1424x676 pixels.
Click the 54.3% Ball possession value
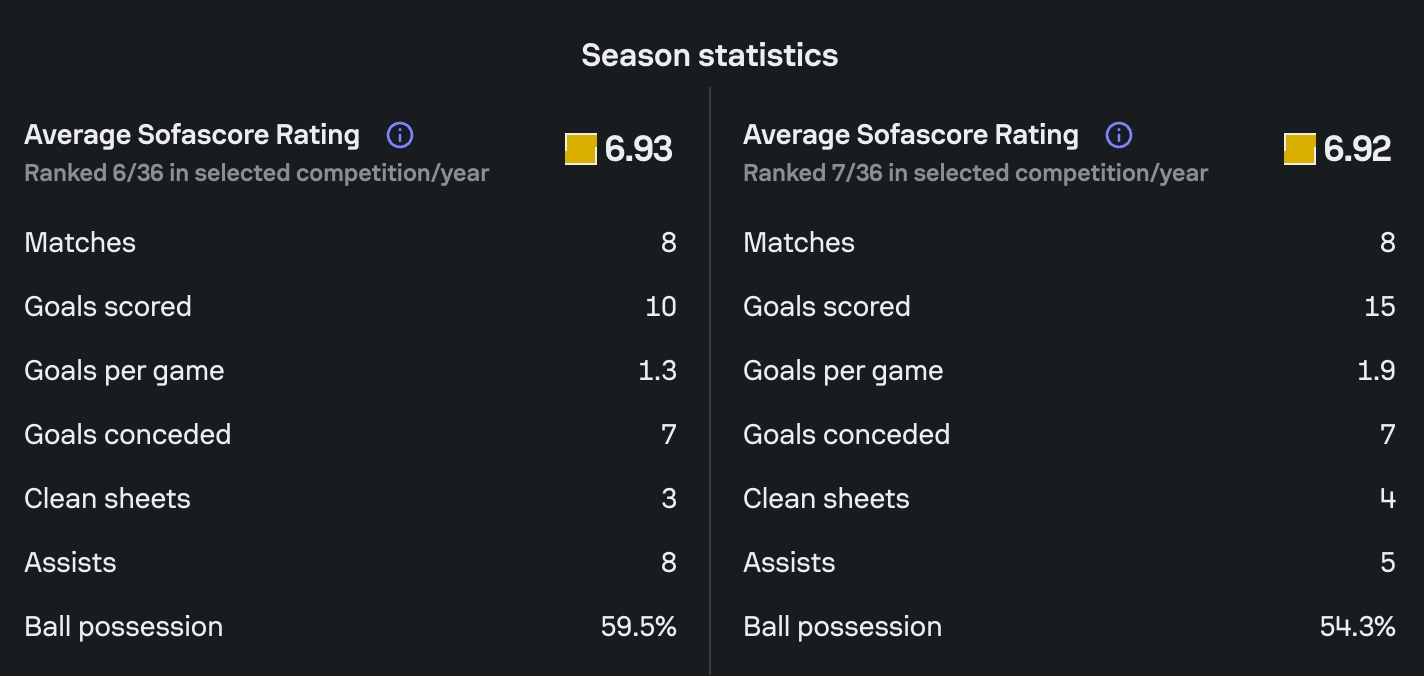[1358, 627]
